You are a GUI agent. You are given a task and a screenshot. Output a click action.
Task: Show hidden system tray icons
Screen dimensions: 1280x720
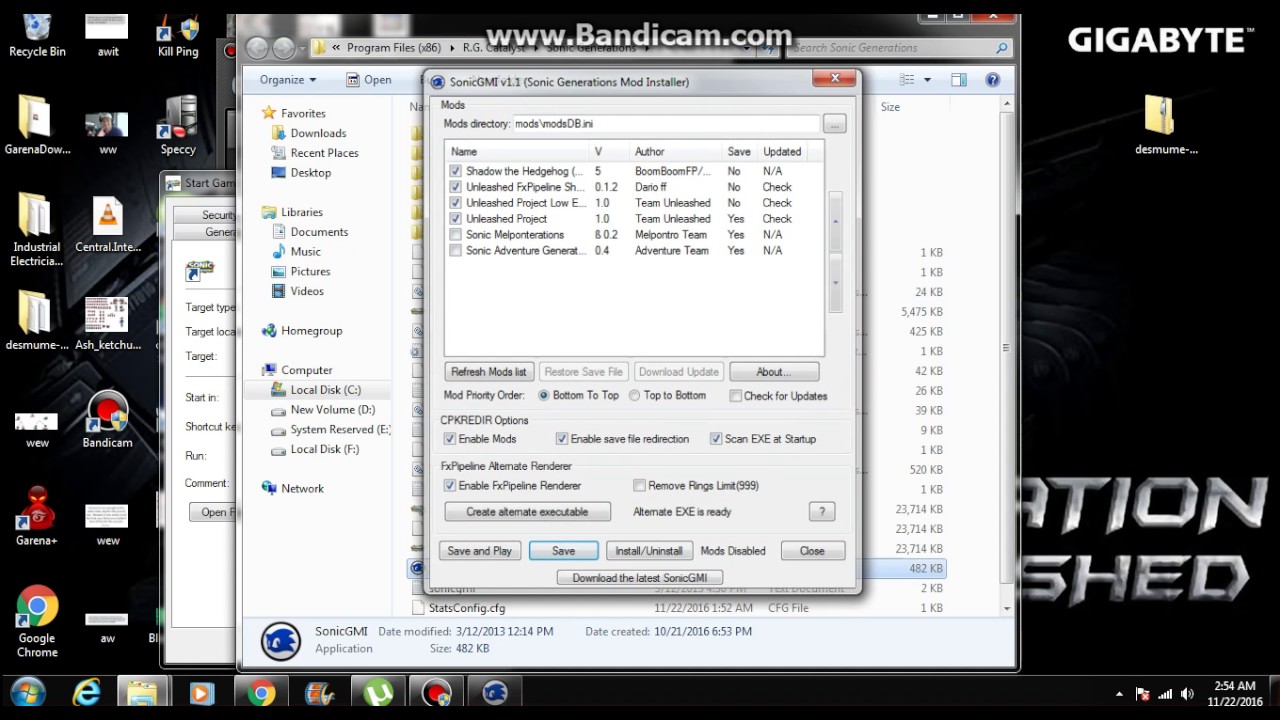[x=1119, y=694]
